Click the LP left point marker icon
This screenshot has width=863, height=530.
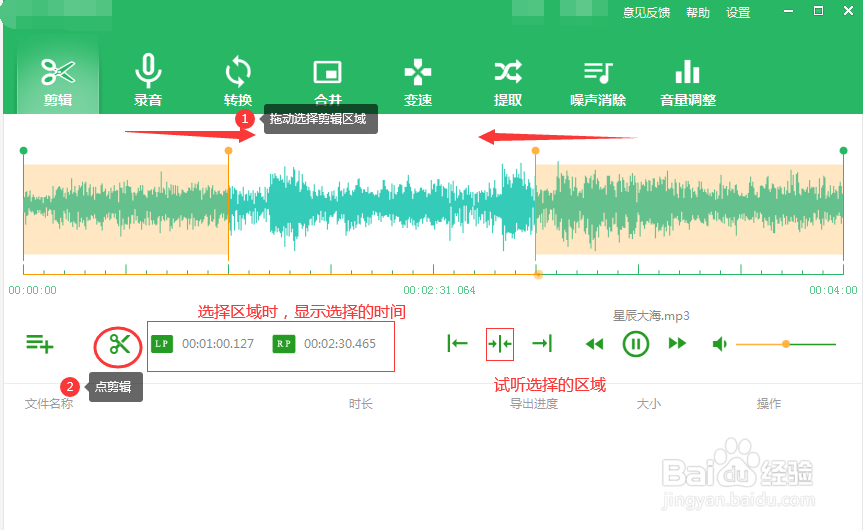[162, 344]
